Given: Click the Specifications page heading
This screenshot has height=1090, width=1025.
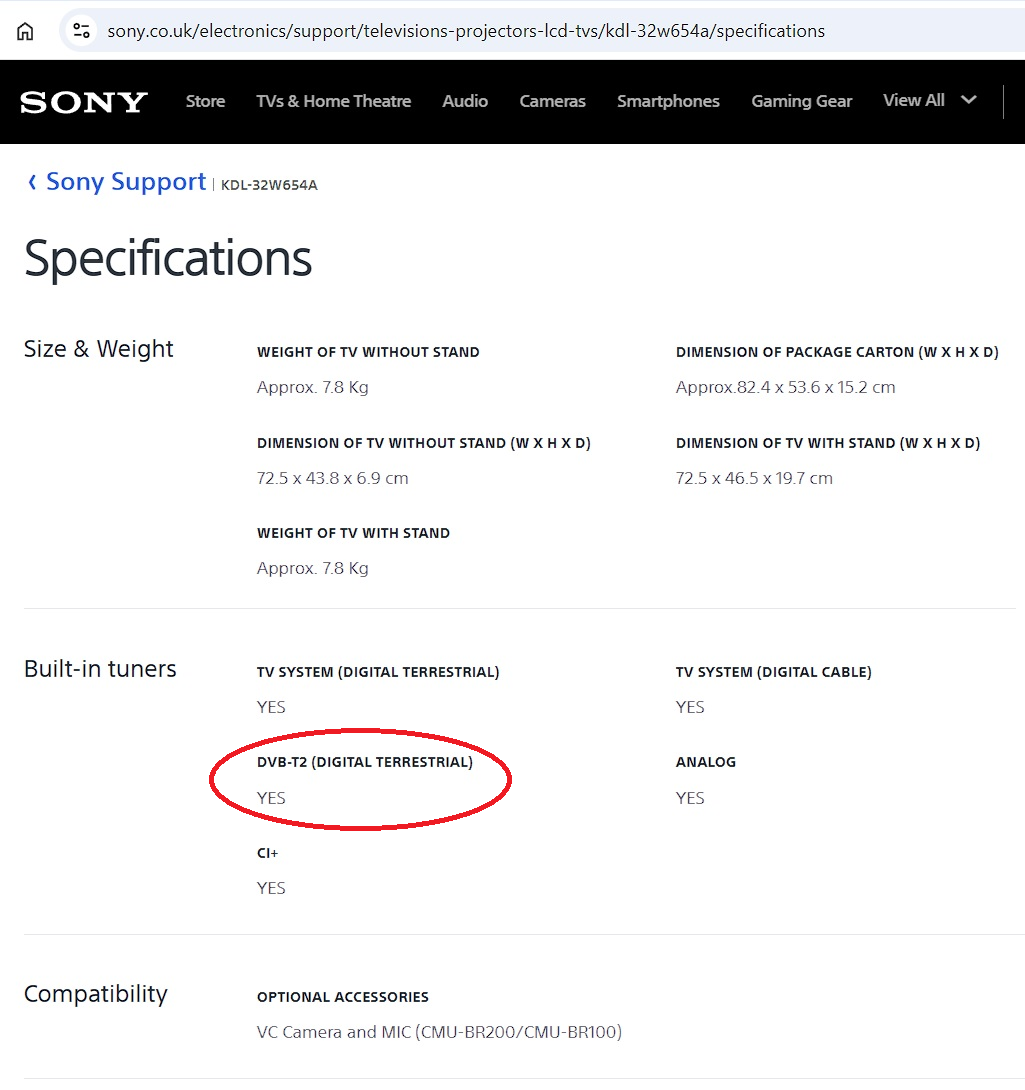Looking at the screenshot, I should (168, 258).
